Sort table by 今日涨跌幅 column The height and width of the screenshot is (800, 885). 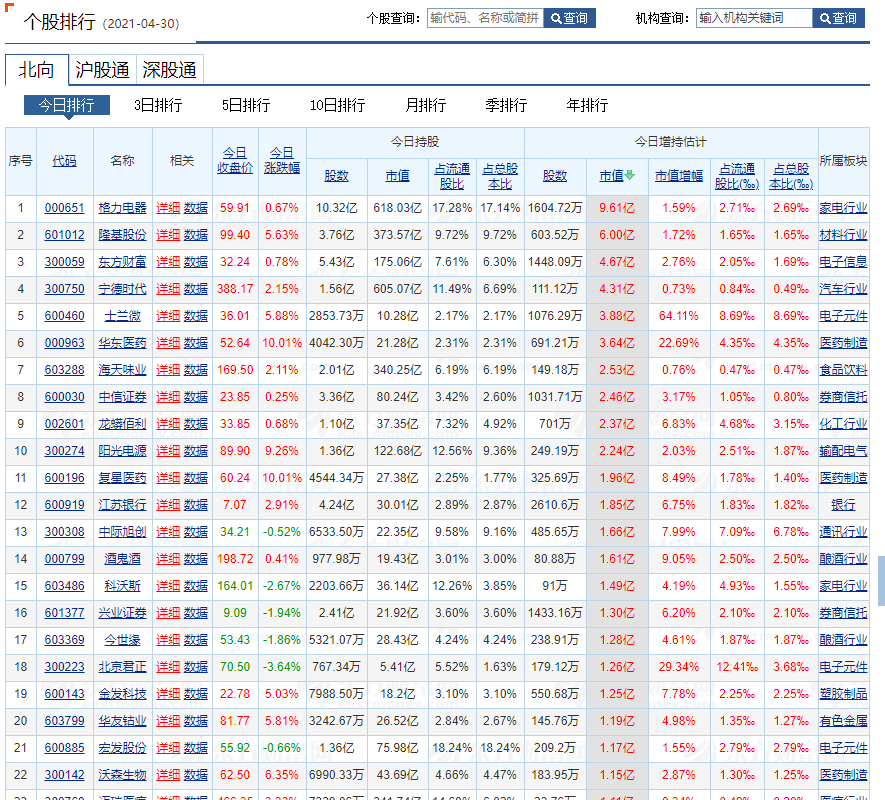point(282,160)
